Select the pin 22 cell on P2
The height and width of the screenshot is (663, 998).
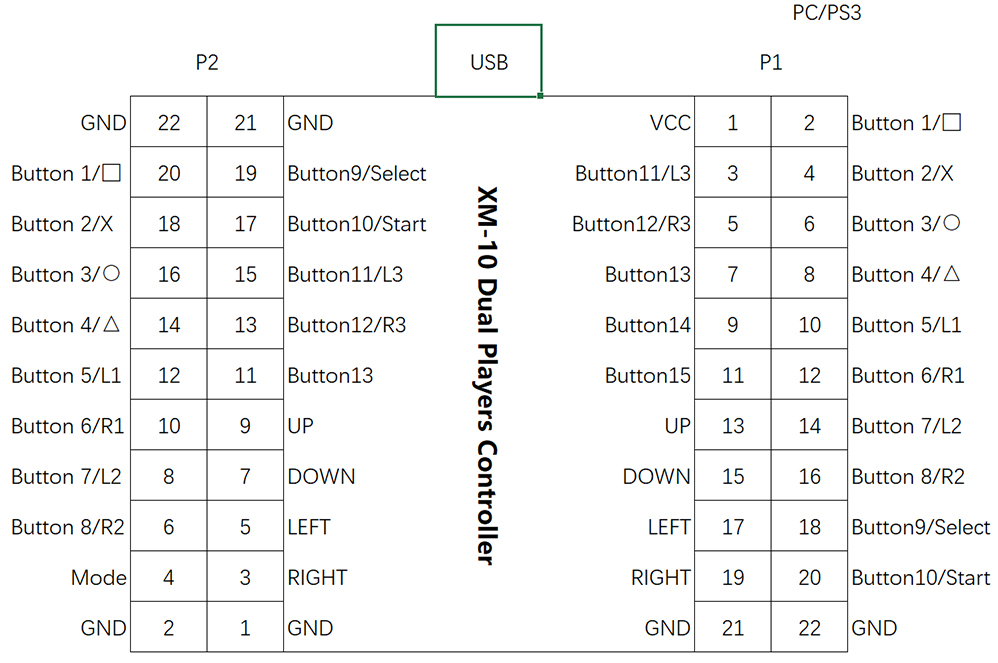[169, 123]
